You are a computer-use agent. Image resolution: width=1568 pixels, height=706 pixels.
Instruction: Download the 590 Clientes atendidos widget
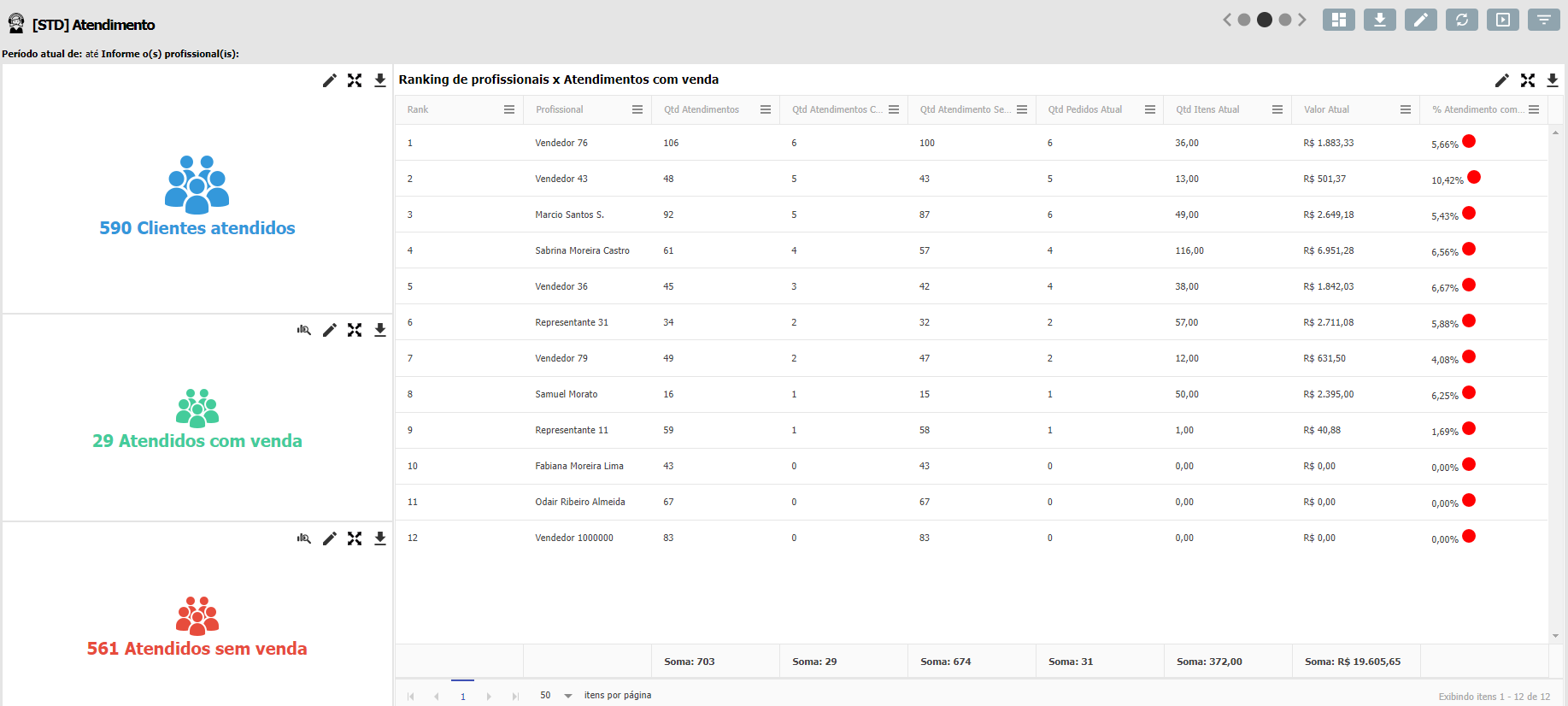tap(380, 80)
